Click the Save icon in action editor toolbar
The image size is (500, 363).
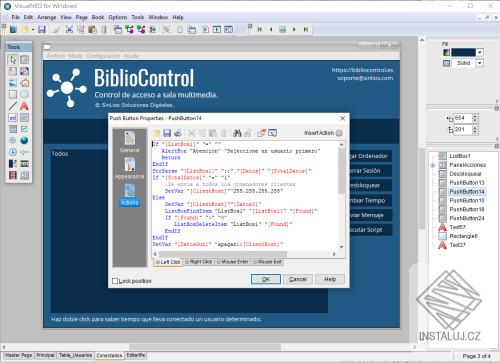click(167, 133)
